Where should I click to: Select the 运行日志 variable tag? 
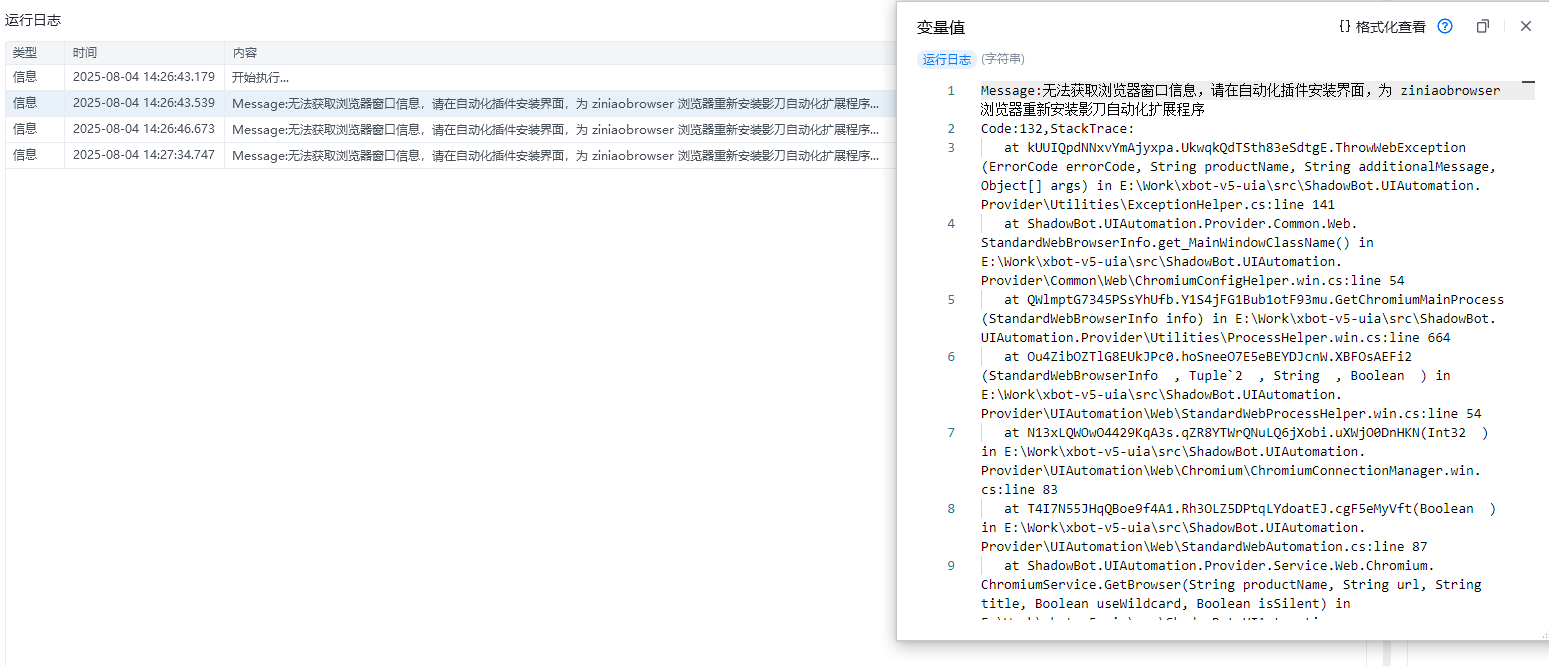tap(946, 60)
